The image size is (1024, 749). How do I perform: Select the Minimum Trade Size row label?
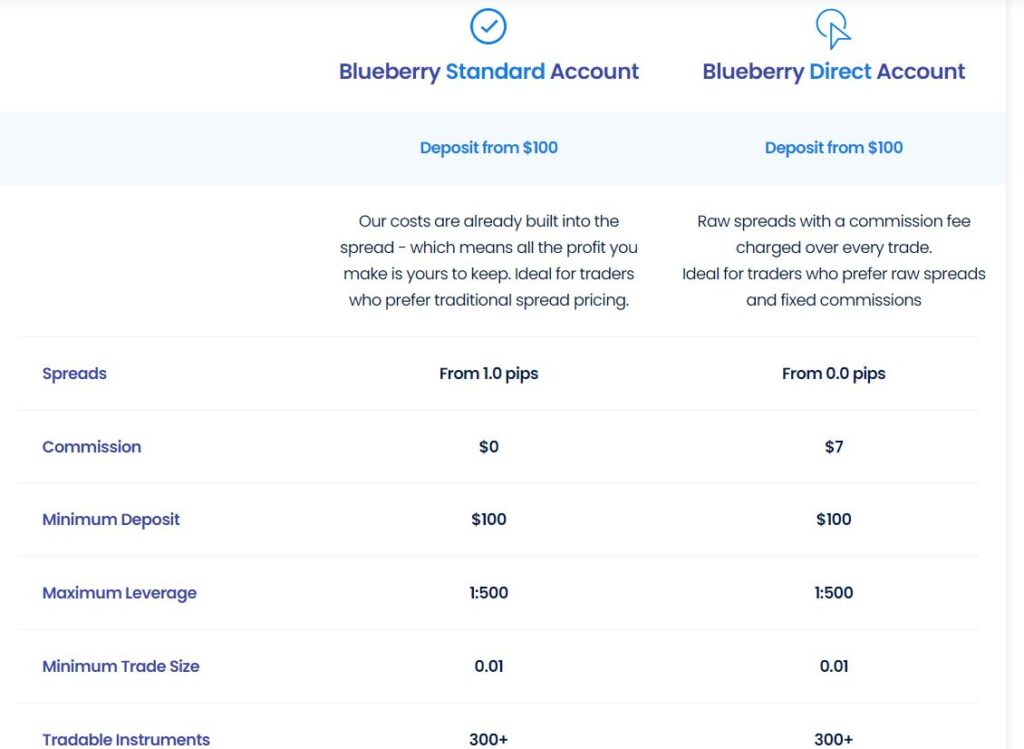pos(120,666)
